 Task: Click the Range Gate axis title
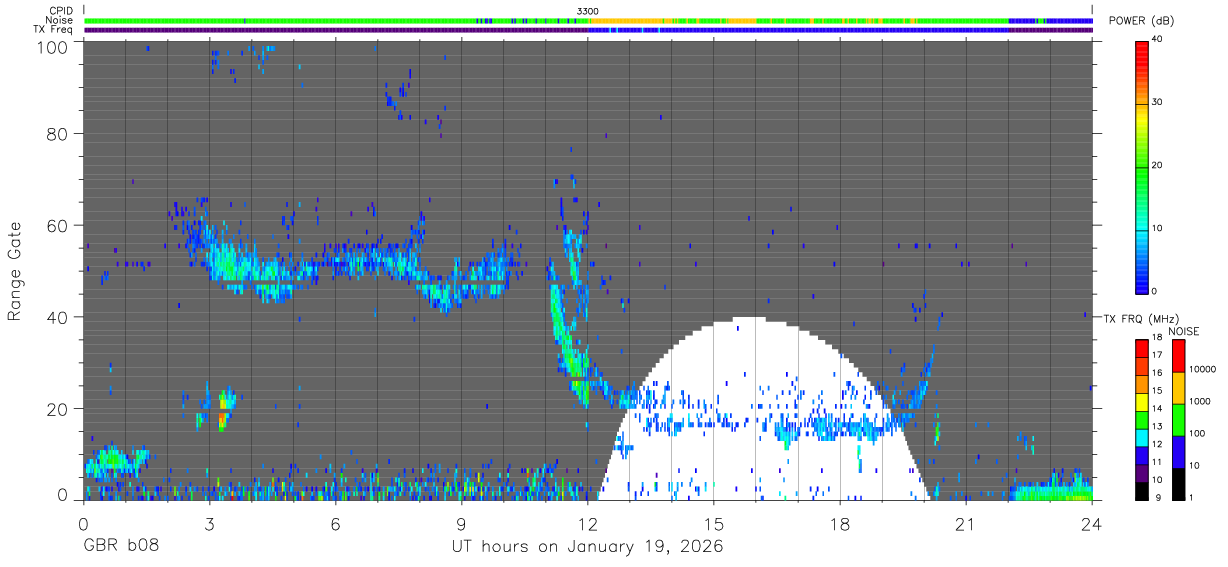coord(15,270)
